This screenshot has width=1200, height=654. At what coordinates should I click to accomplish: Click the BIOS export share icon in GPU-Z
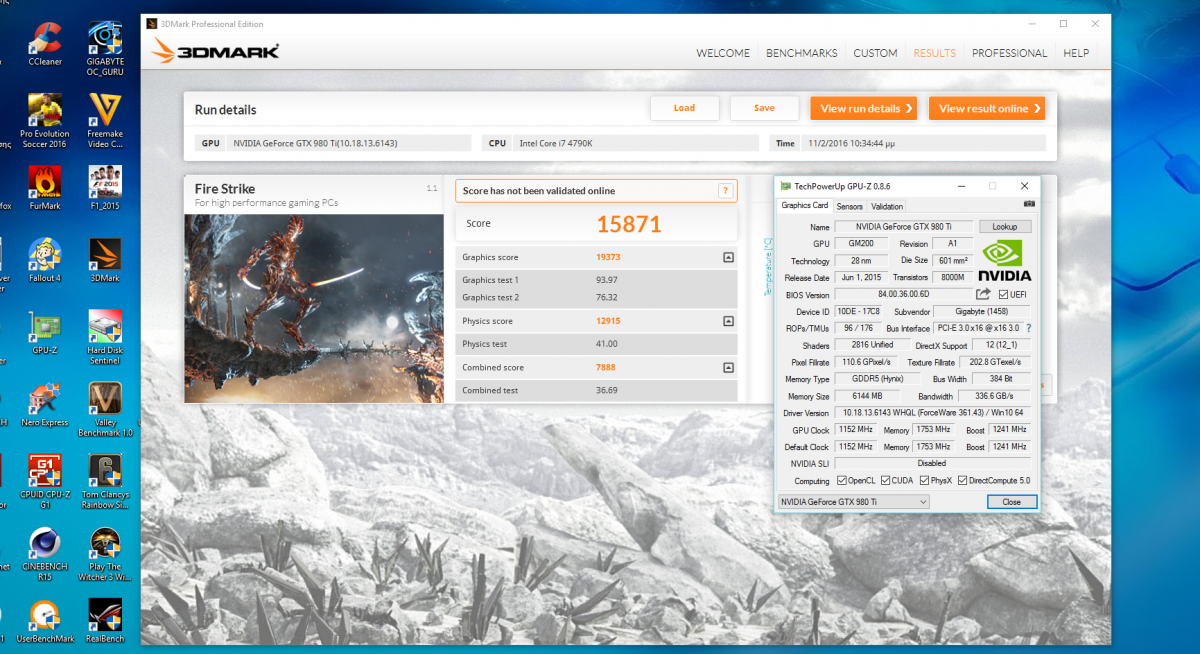983,294
